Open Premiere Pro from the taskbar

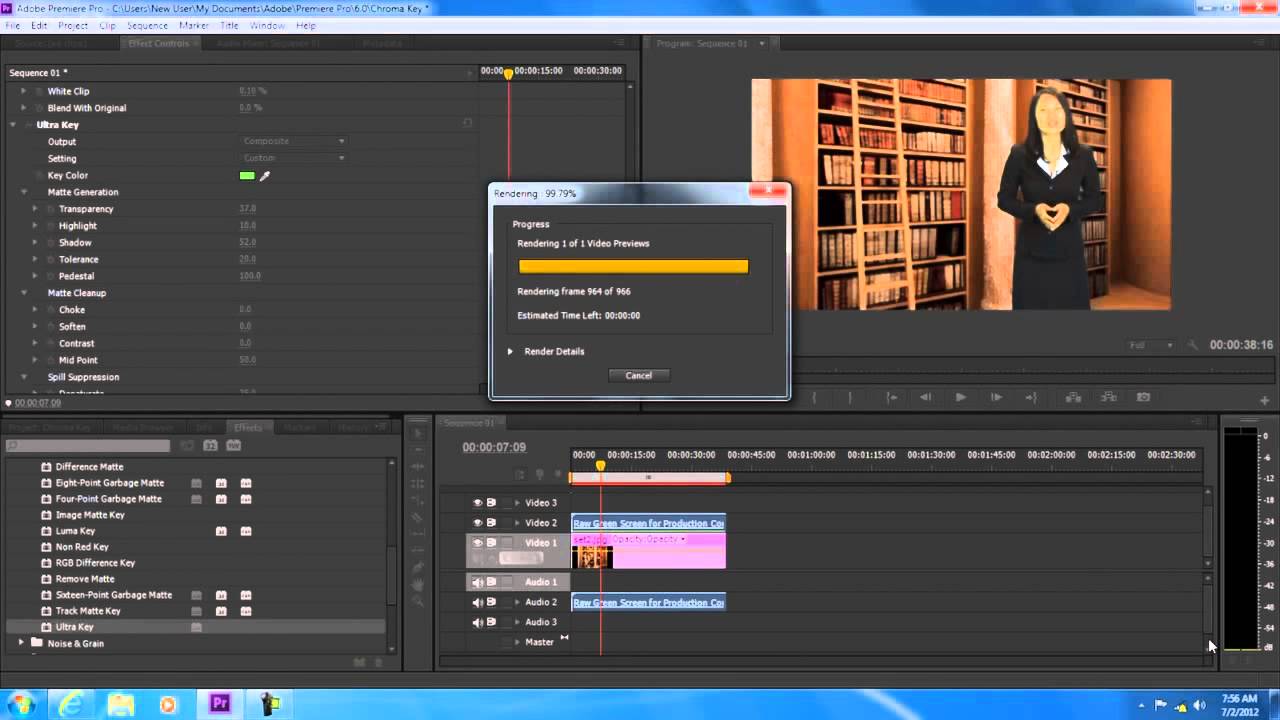click(220, 704)
